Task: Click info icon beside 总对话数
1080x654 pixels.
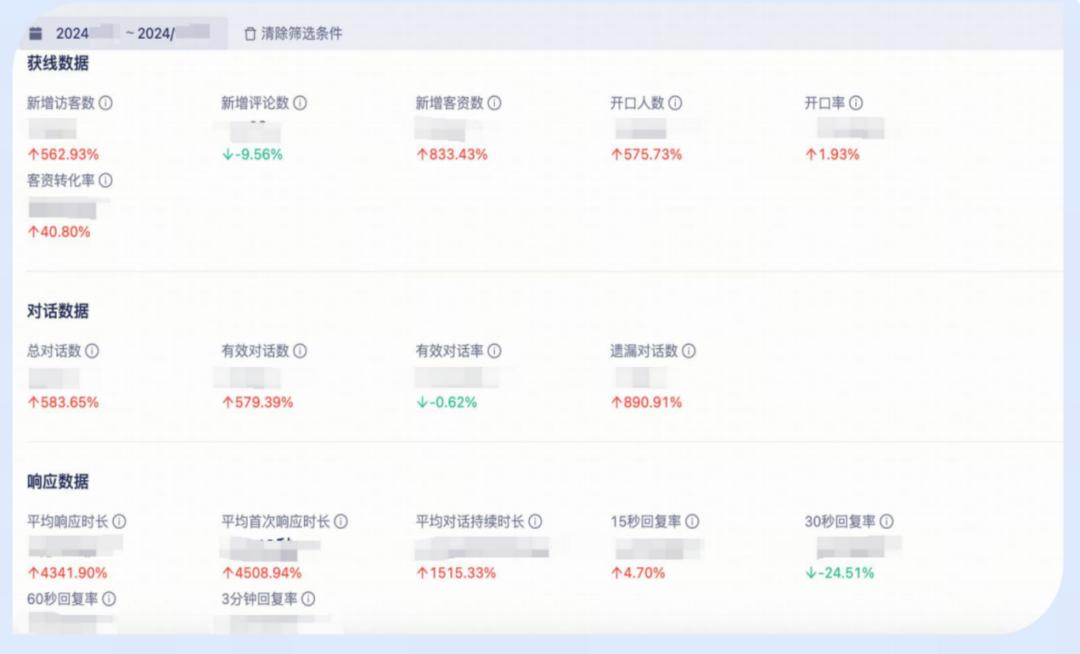Action: [x=92, y=351]
